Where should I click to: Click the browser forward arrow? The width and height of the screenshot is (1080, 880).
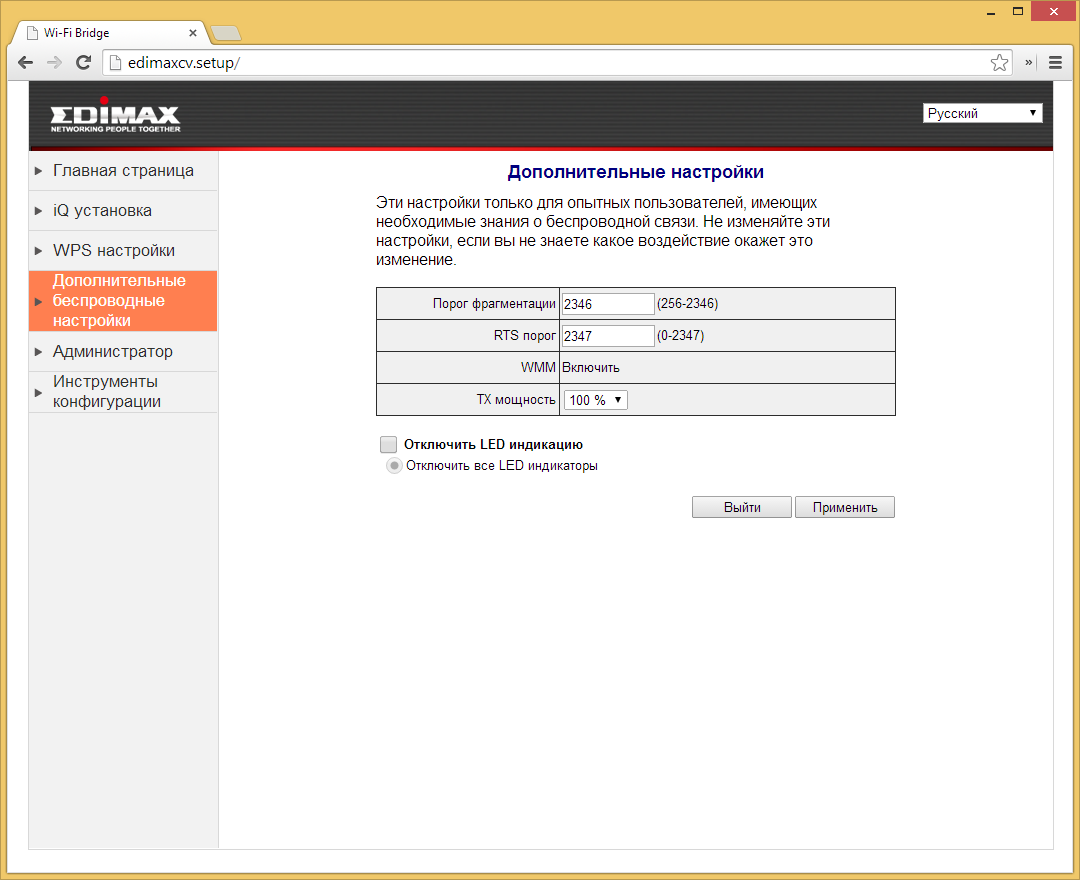click(x=54, y=63)
